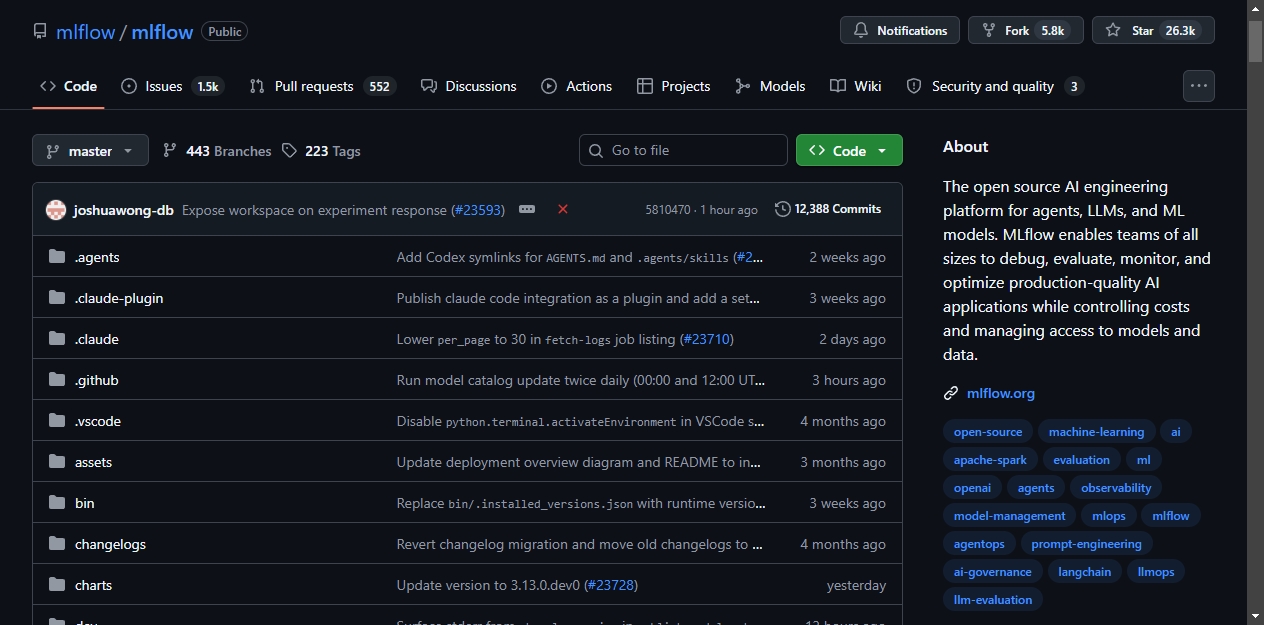Open the Pull requests tab

pyautogui.click(x=321, y=86)
